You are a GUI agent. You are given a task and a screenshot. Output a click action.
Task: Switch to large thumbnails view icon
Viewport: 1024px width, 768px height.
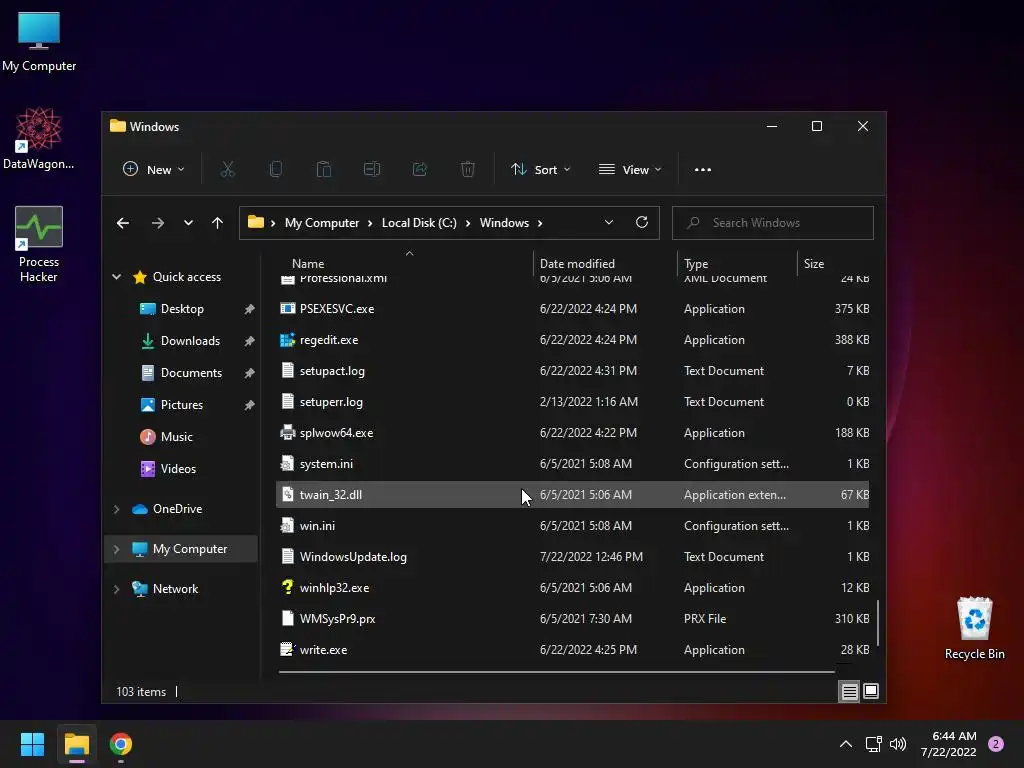click(871, 691)
